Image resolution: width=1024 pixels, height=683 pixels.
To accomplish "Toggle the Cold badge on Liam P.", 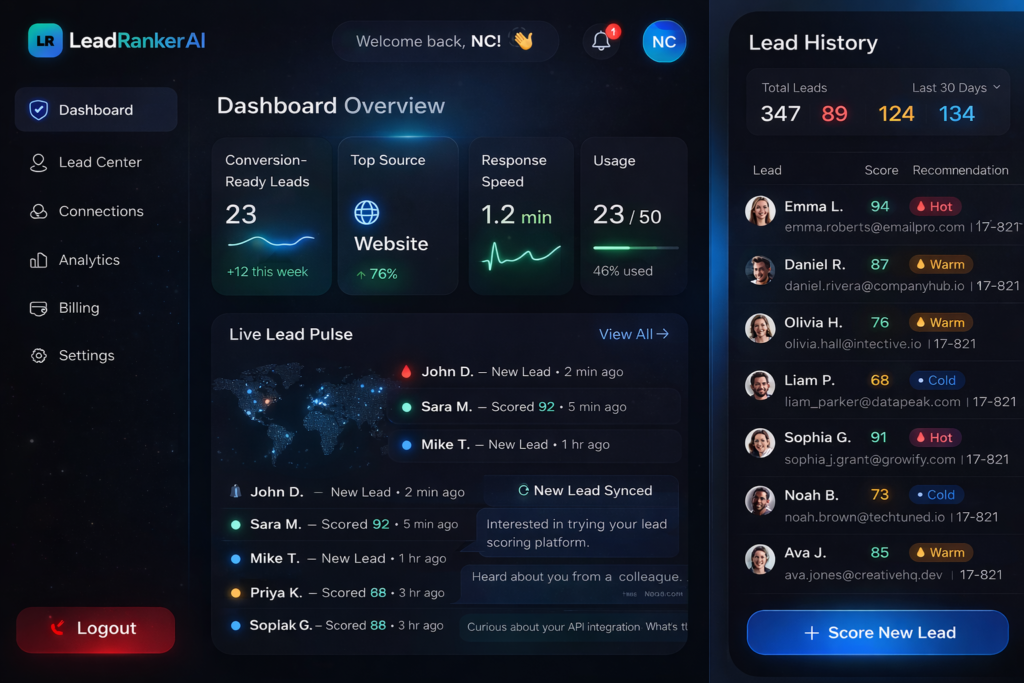I will coord(935,380).
